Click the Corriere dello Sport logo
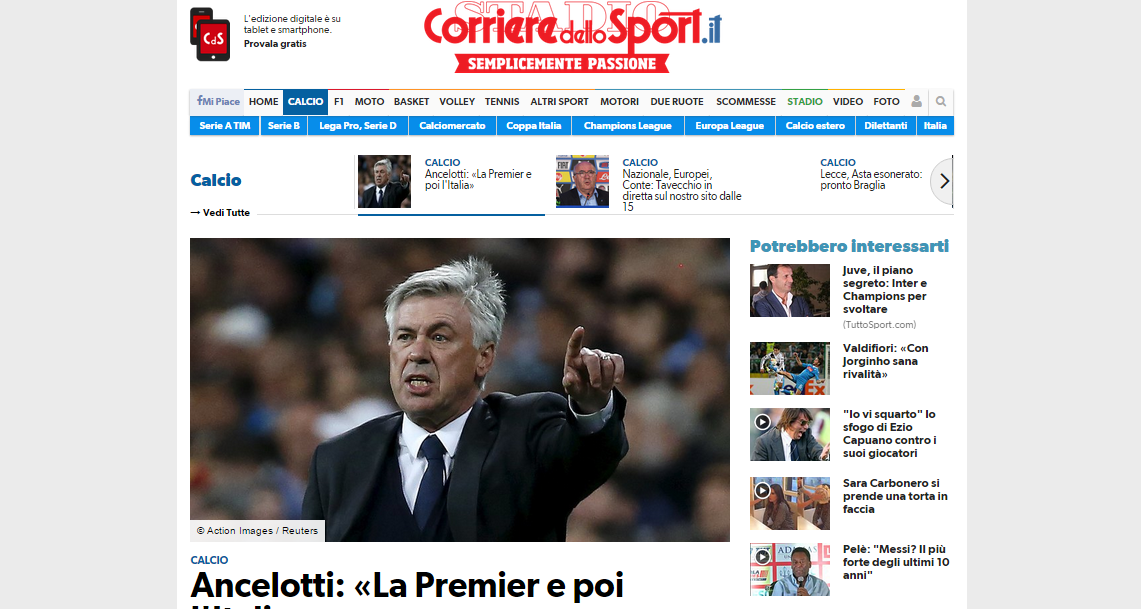Screen dimensions: 1141x609 (x=572, y=36)
